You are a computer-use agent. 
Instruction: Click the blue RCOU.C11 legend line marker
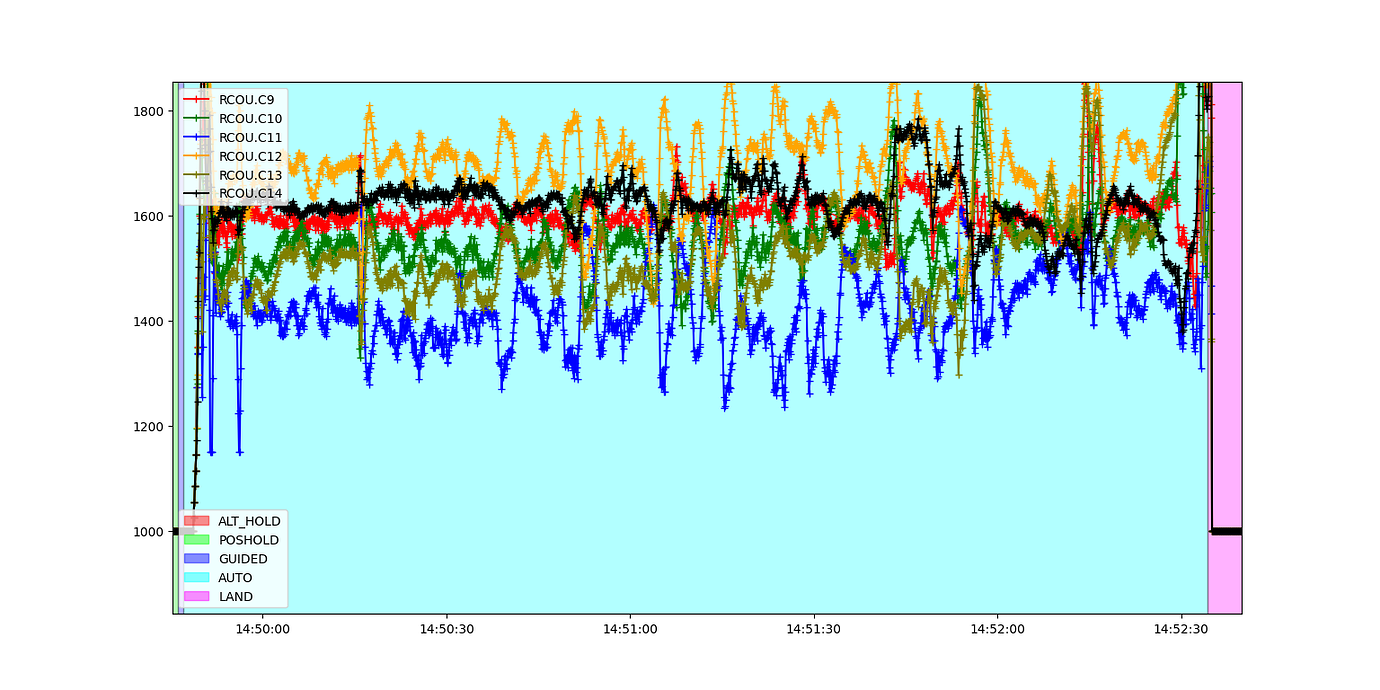click(197, 138)
